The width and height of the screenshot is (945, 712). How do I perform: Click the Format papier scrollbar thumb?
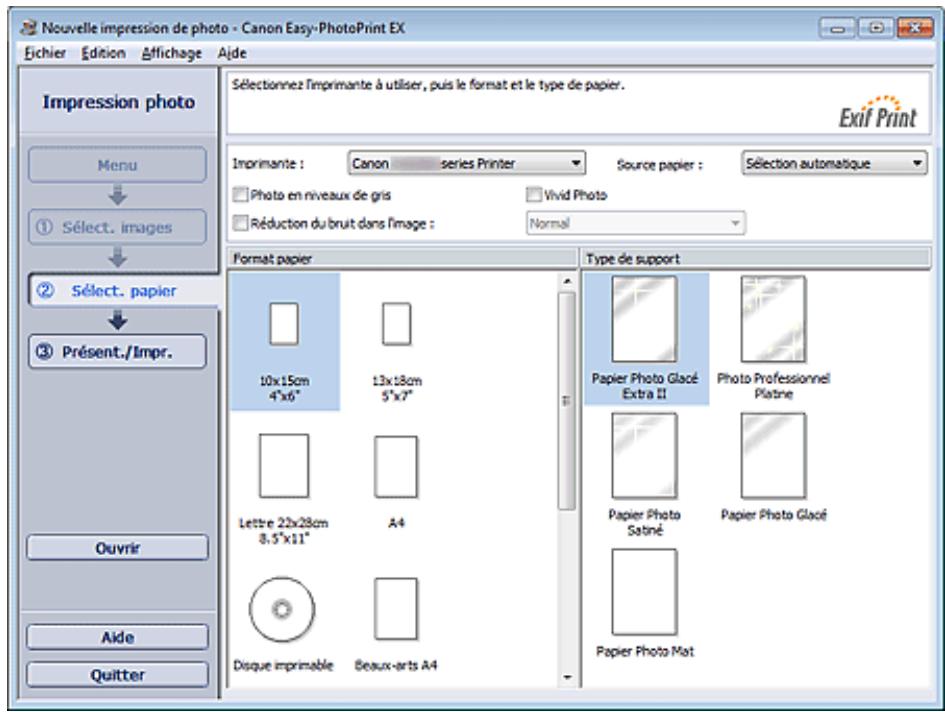(567, 401)
